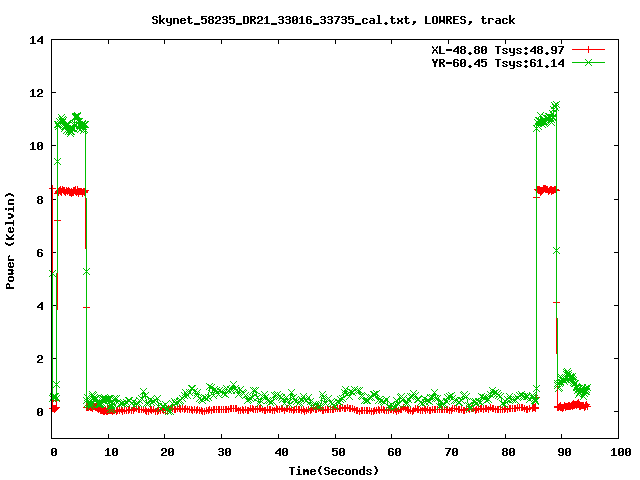The height and width of the screenshot is (480, 640).
Task: Click the red XL legend line sample
Action: [x=588, y=50]
